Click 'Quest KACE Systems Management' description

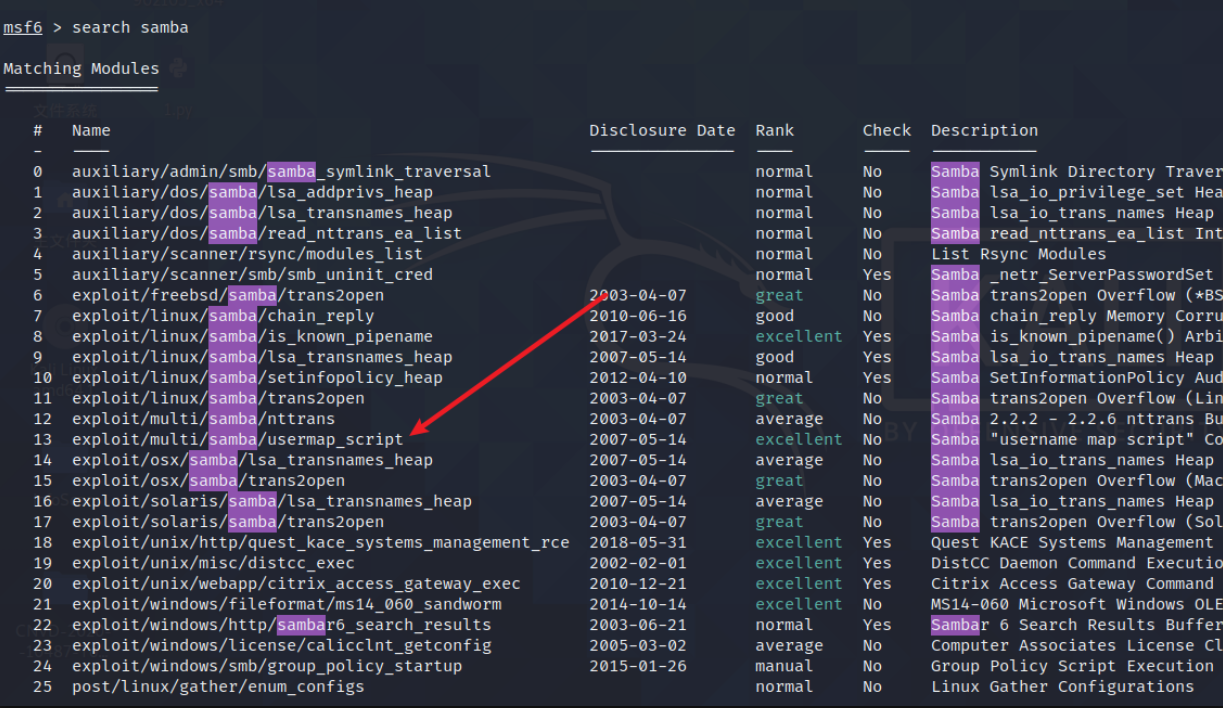coord(1072,542)
